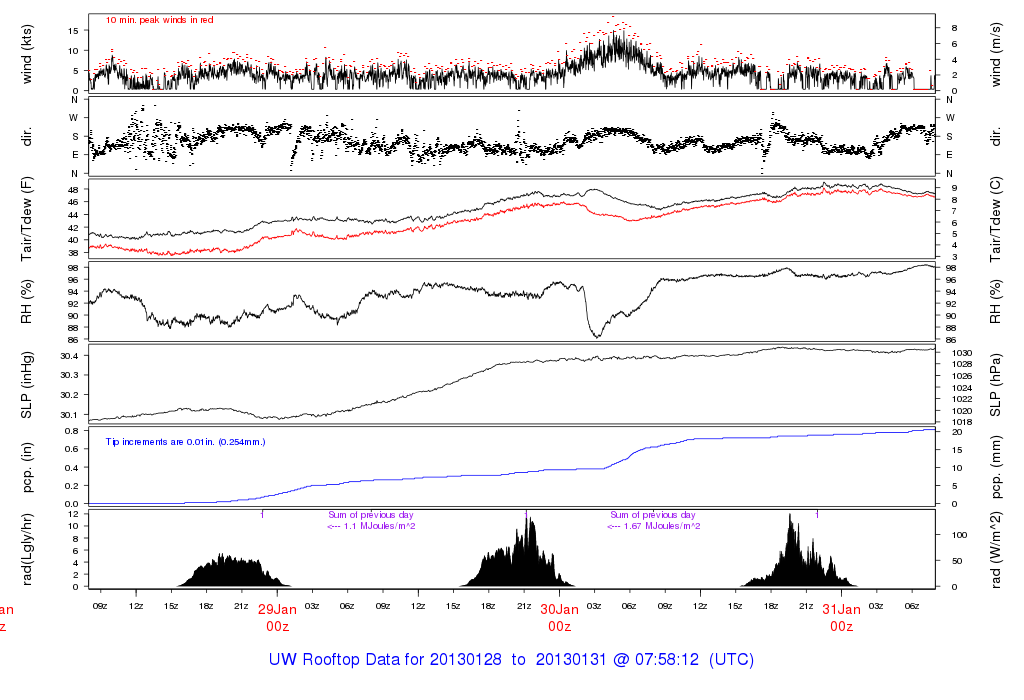This screenshot has height=700, width=1024.
Task: Click the red "29Jan" date label
Action: click(277, 610)
